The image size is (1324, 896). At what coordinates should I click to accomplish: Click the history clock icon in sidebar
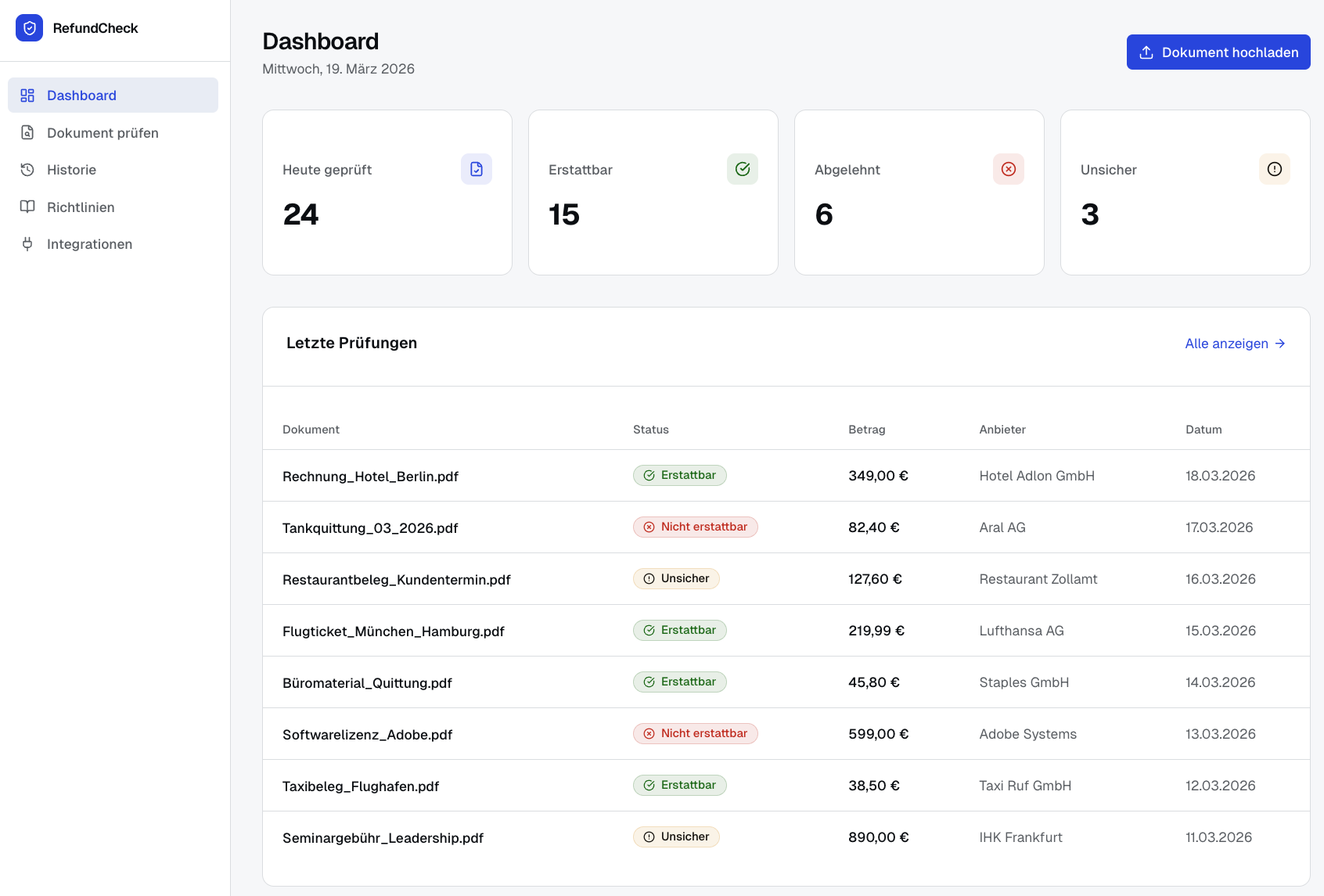(x=27, y=170)
